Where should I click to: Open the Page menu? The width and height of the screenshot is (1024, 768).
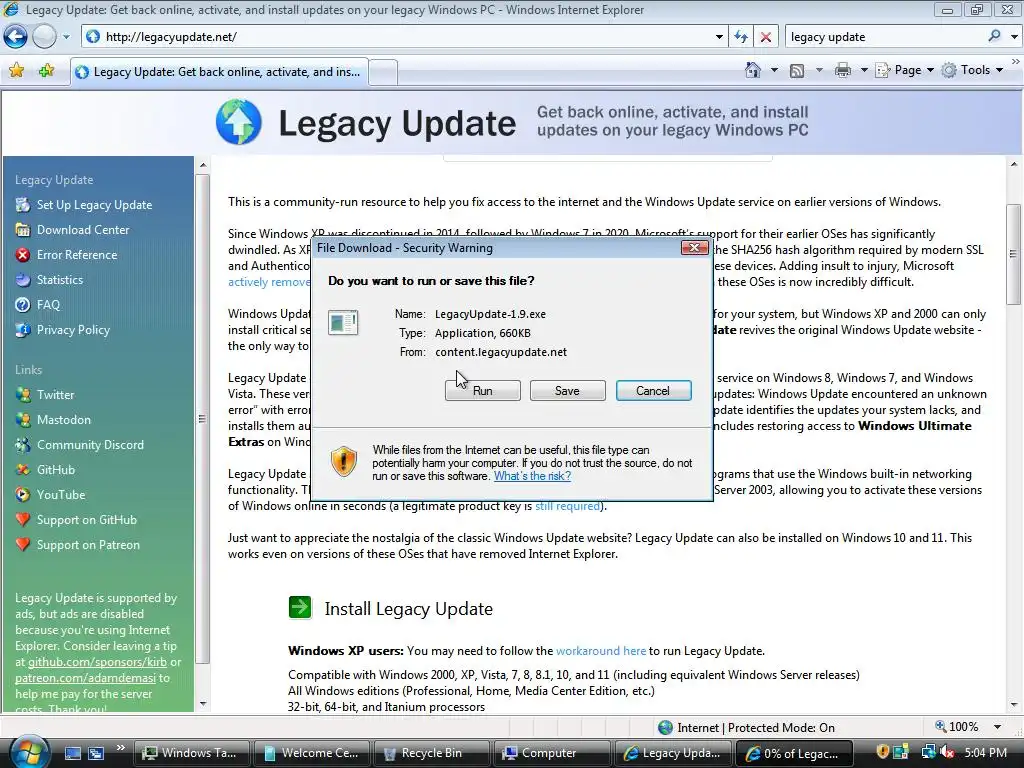coord(904,70)
